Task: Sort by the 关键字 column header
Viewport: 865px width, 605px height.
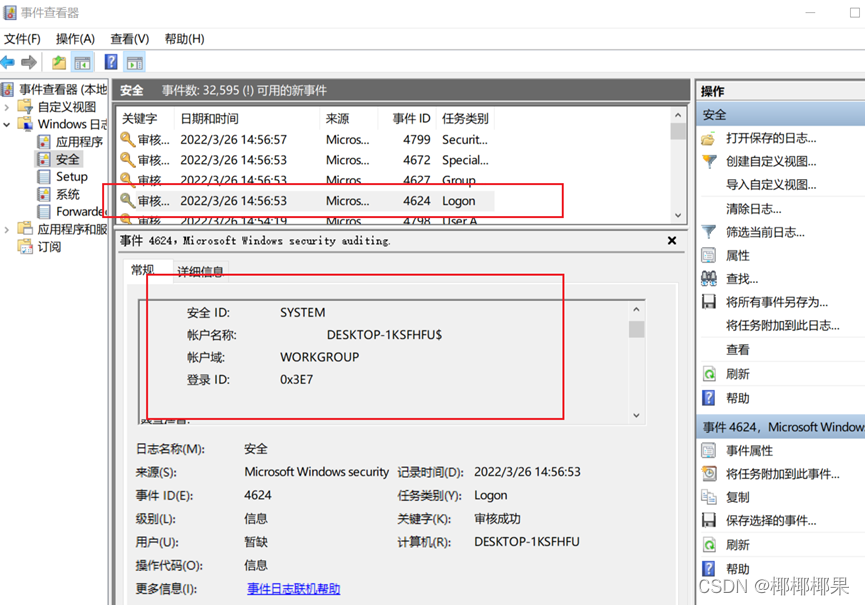Action: coord(146,119)
